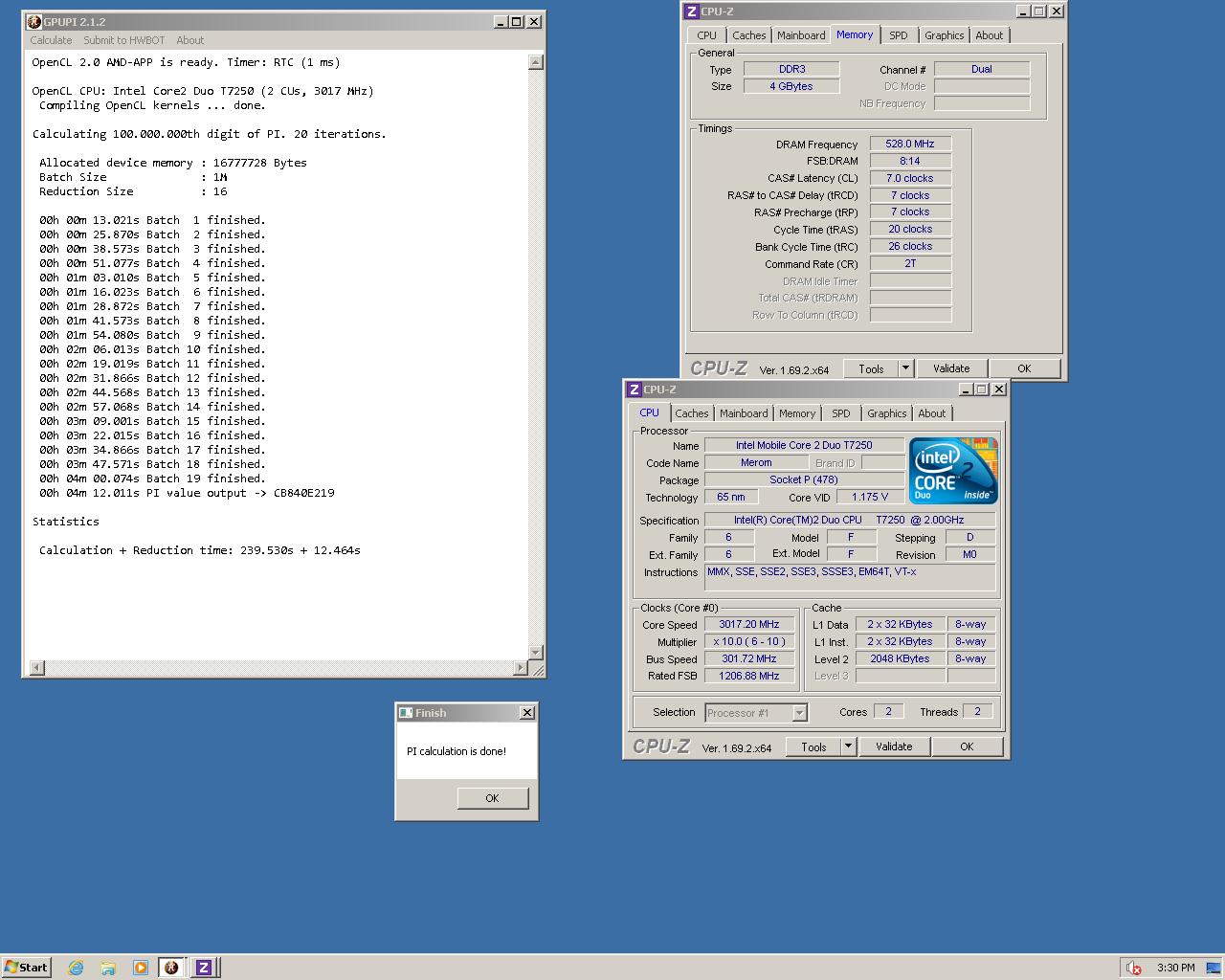
Task: Open Graphics tab in CPU-Z CPU window
Action: coord(887,413)
